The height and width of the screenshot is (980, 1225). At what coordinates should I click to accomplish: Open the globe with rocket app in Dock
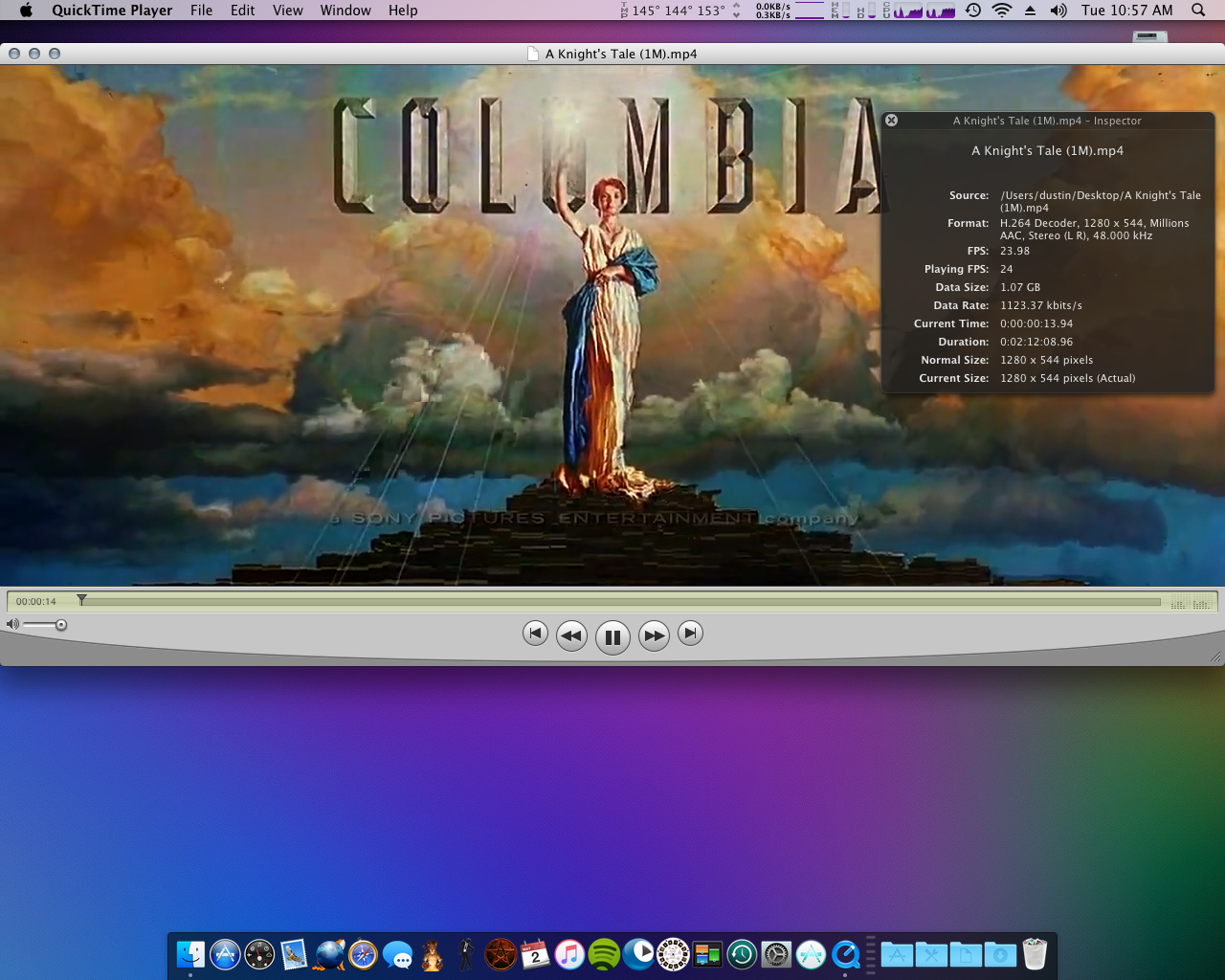click(x=328, y=954)
